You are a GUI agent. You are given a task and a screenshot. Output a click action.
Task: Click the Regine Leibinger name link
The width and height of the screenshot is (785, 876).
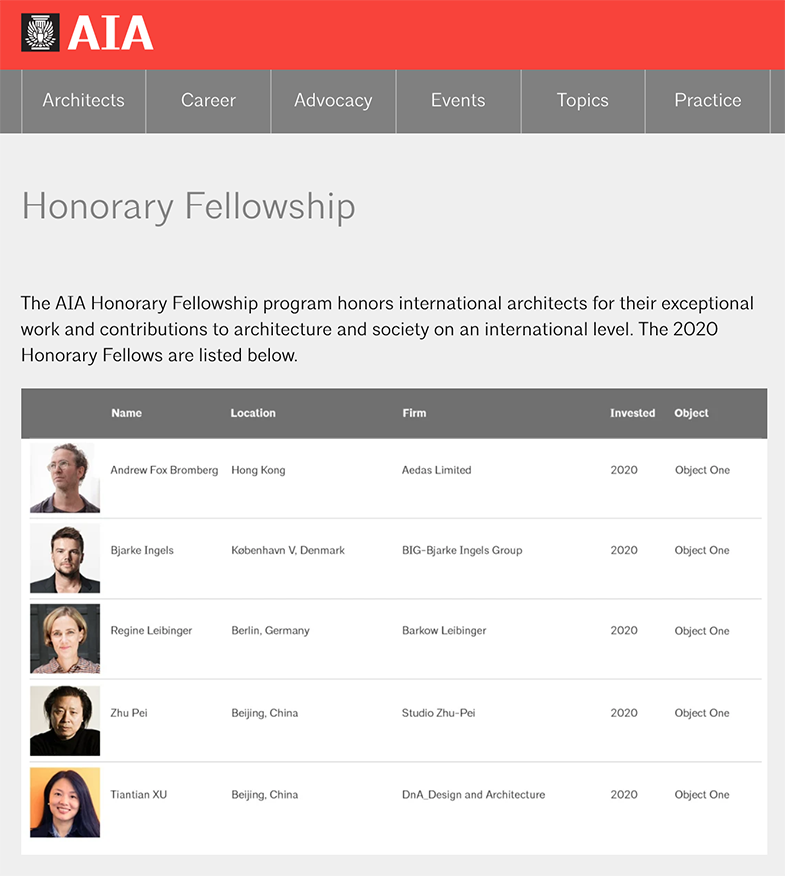[151, 631]
